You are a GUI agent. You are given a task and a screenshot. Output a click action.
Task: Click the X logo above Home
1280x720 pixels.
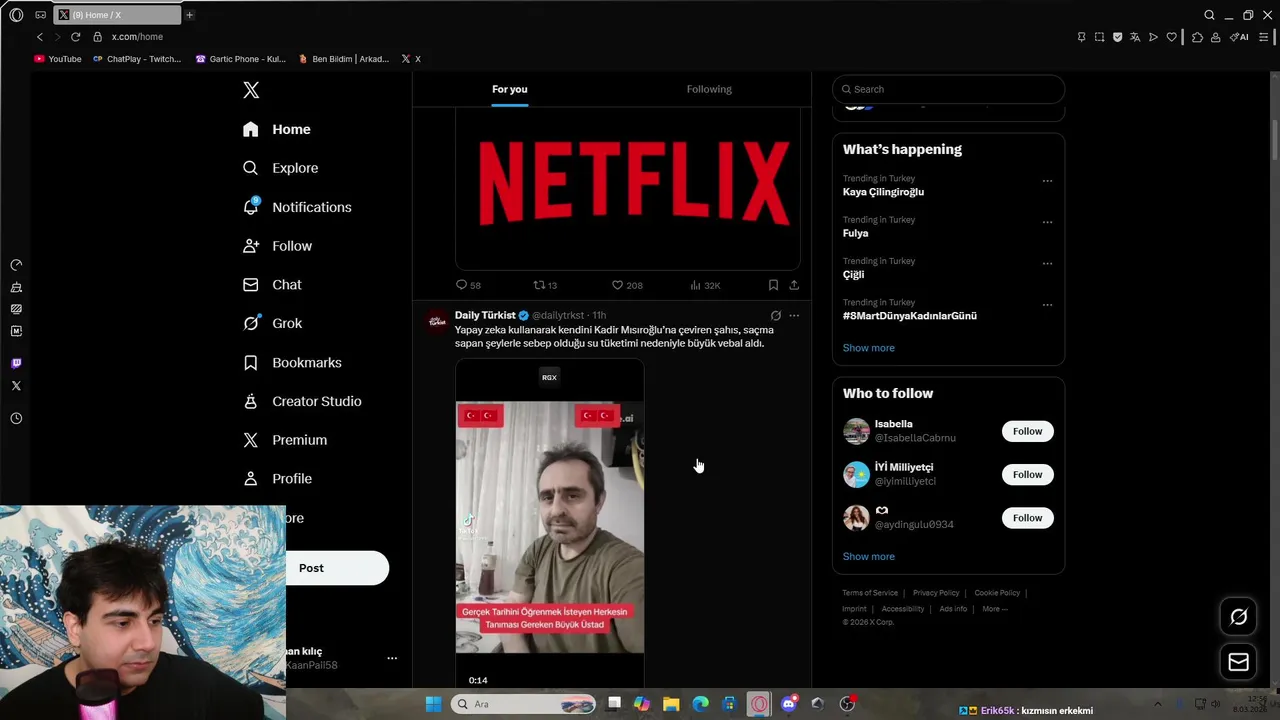click(251, 90)
